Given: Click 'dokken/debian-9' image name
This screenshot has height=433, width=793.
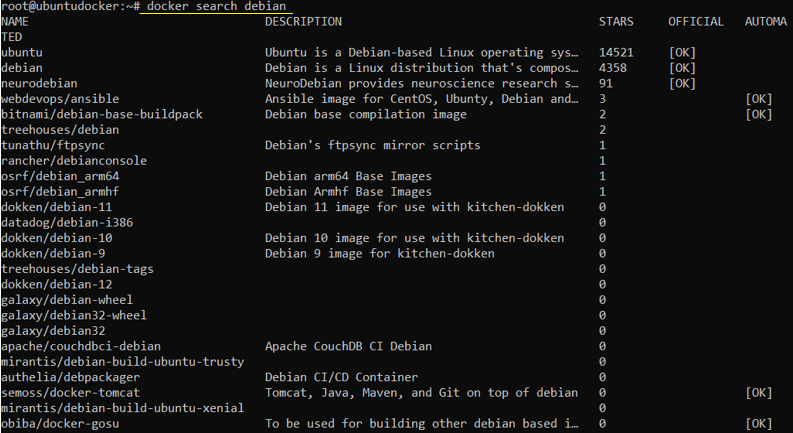Looking at the screenshot, I should click(x=53, y=253).
